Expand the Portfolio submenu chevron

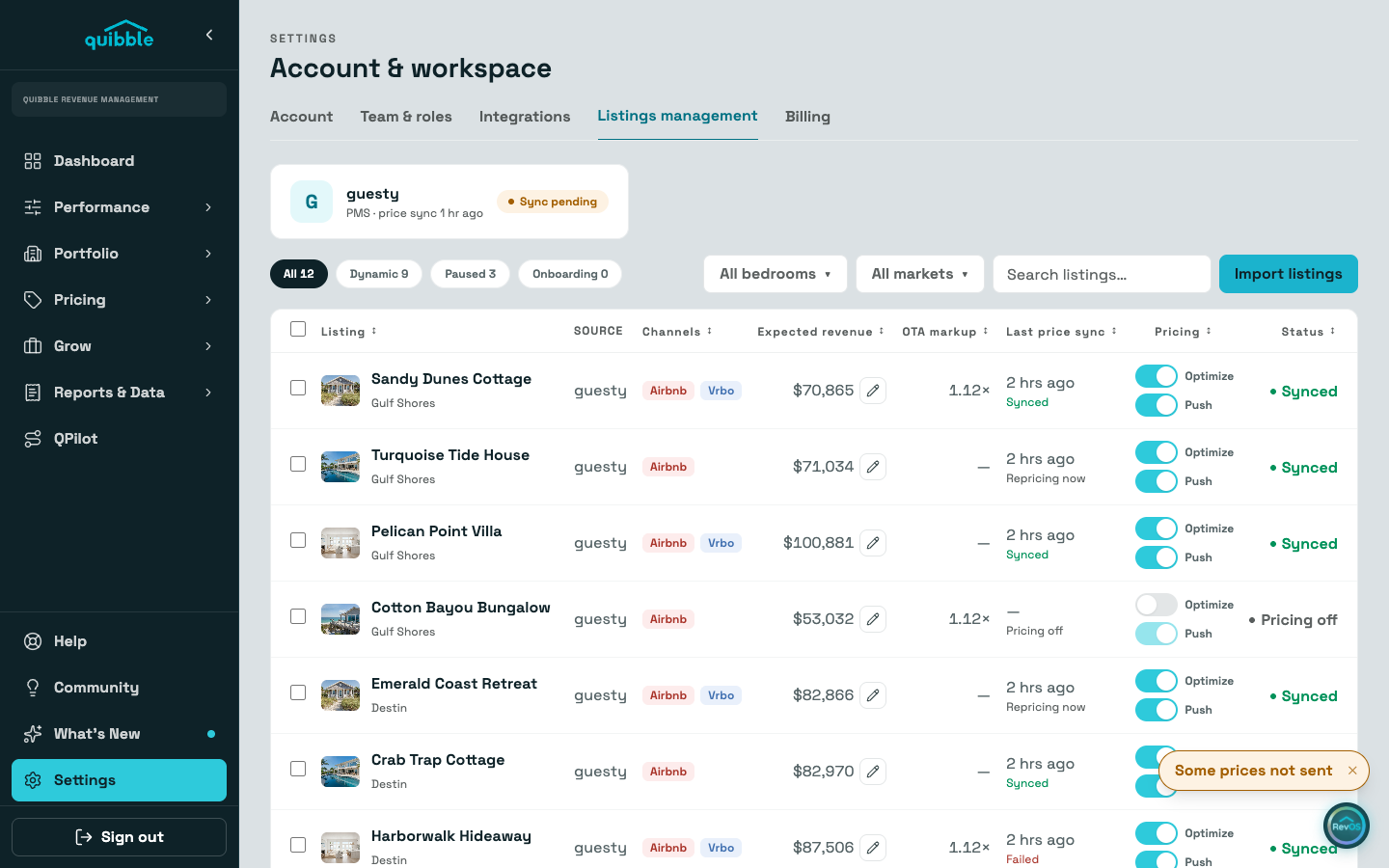click(208, 254)
